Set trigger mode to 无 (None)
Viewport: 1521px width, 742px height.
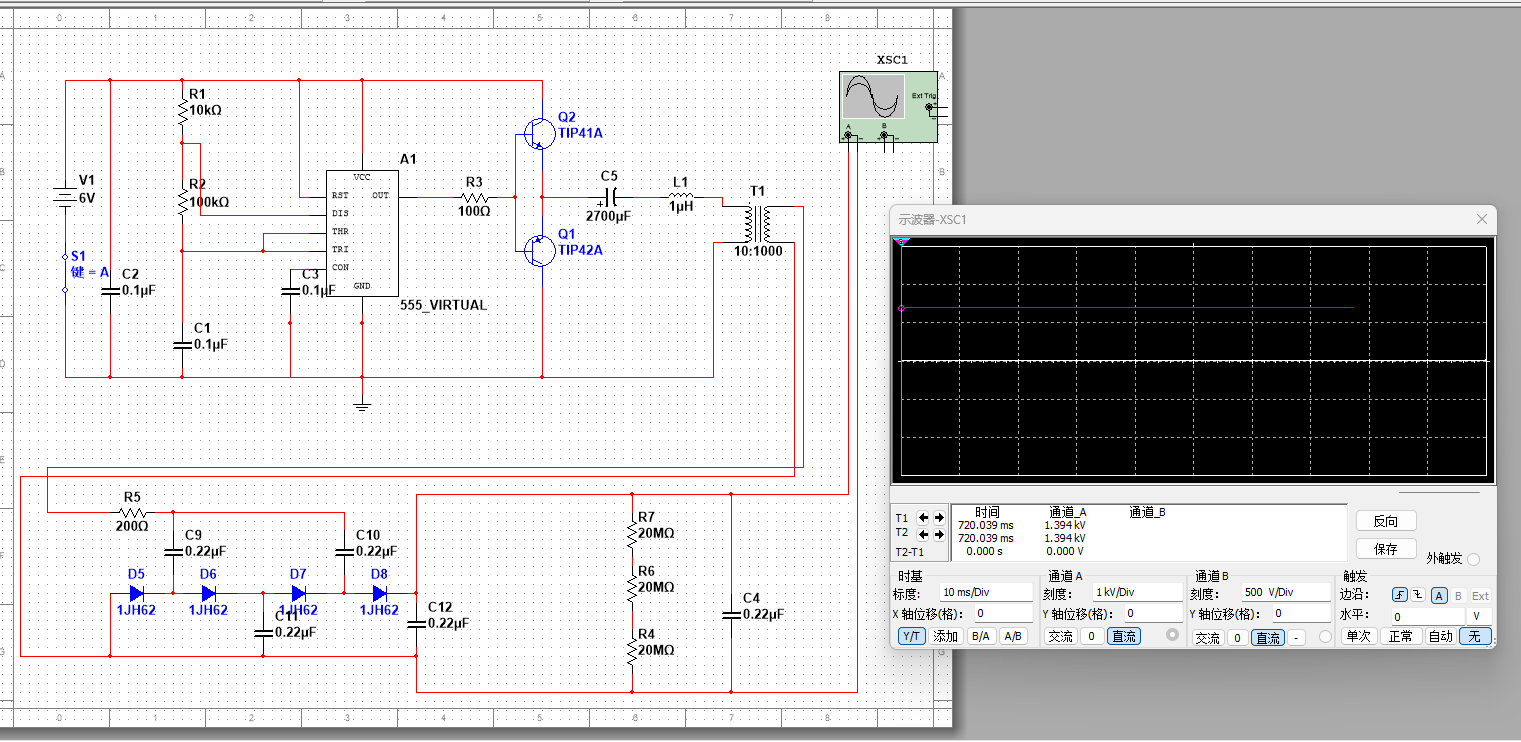click(1474, 636)
